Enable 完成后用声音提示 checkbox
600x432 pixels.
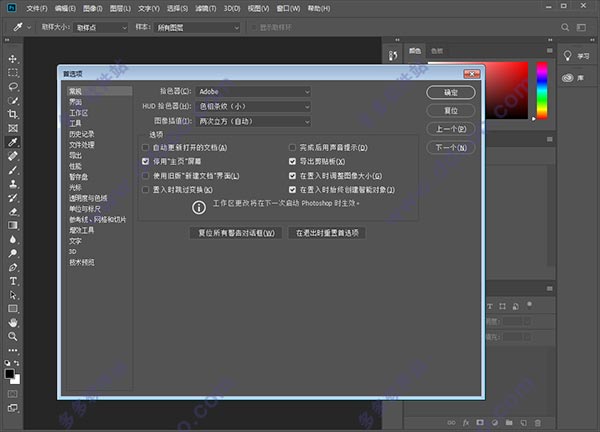pos(292,147)
